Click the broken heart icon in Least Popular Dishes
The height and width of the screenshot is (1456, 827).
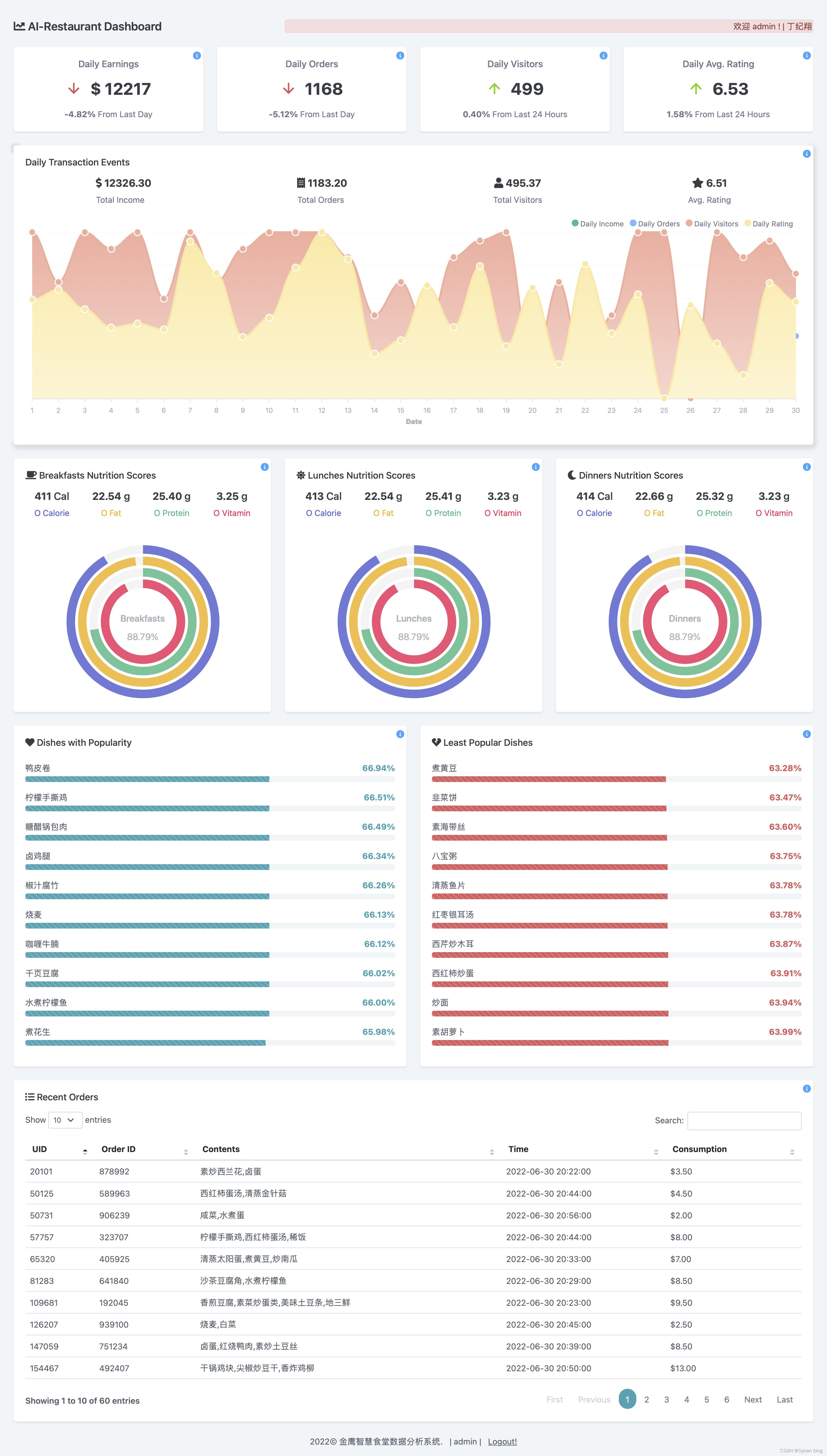436,742
